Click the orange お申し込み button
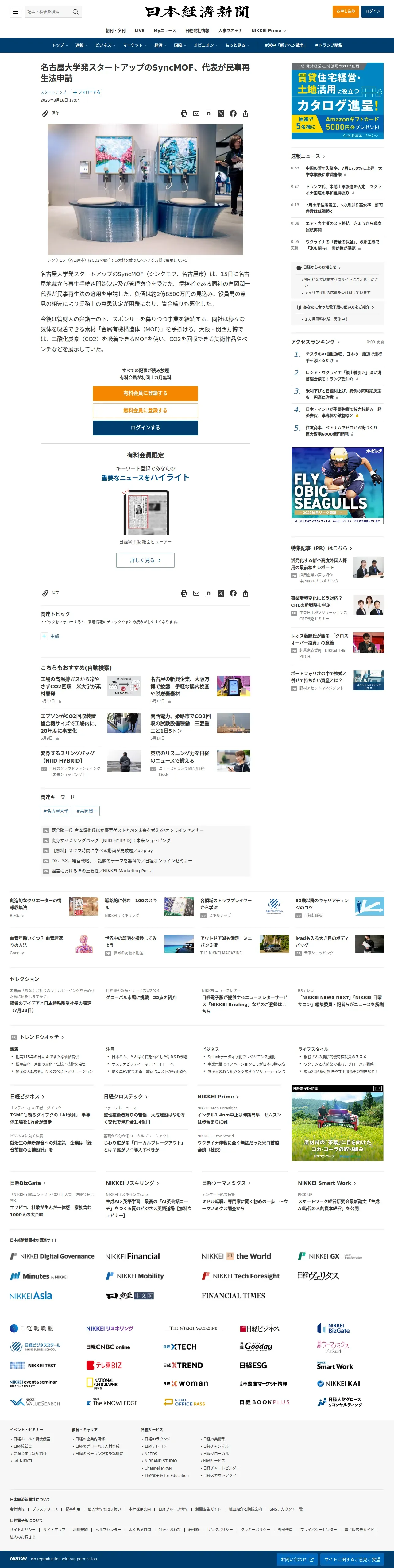Screen dimensions: 394x1568 tap(346, 11)
